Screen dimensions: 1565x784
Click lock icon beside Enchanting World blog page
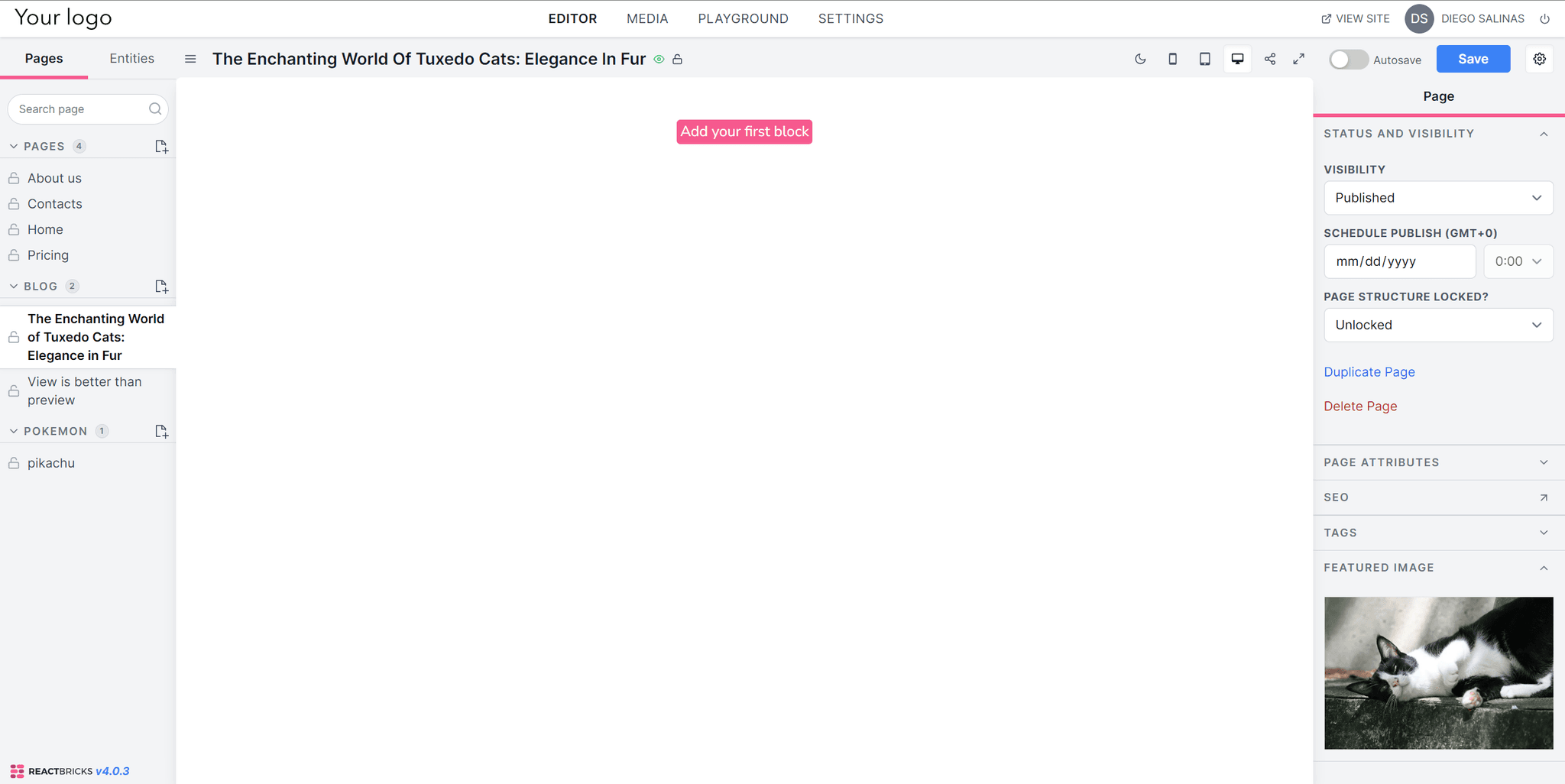[14, 337]
